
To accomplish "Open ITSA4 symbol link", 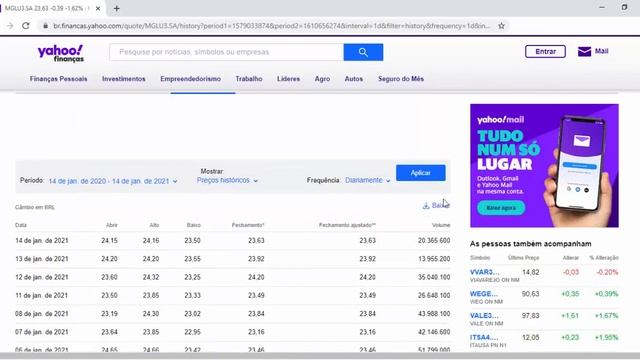I will [484, 337].
